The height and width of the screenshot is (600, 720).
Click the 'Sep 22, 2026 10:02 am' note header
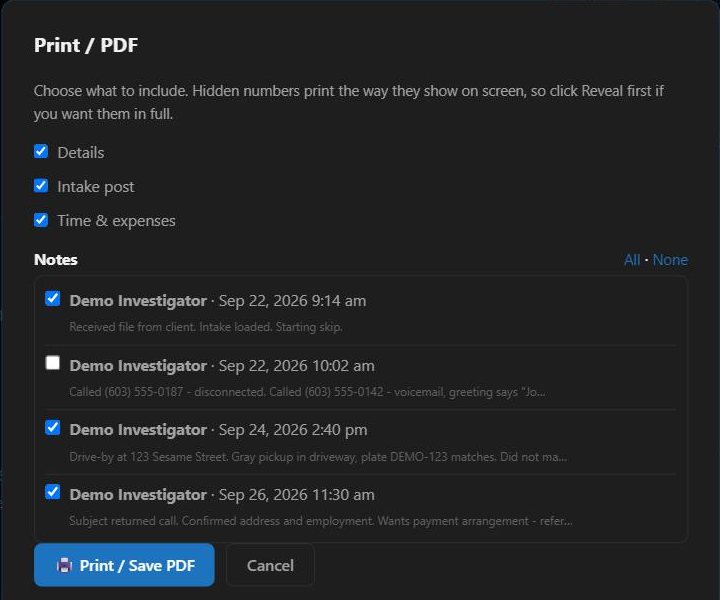(x=222, y=366)
